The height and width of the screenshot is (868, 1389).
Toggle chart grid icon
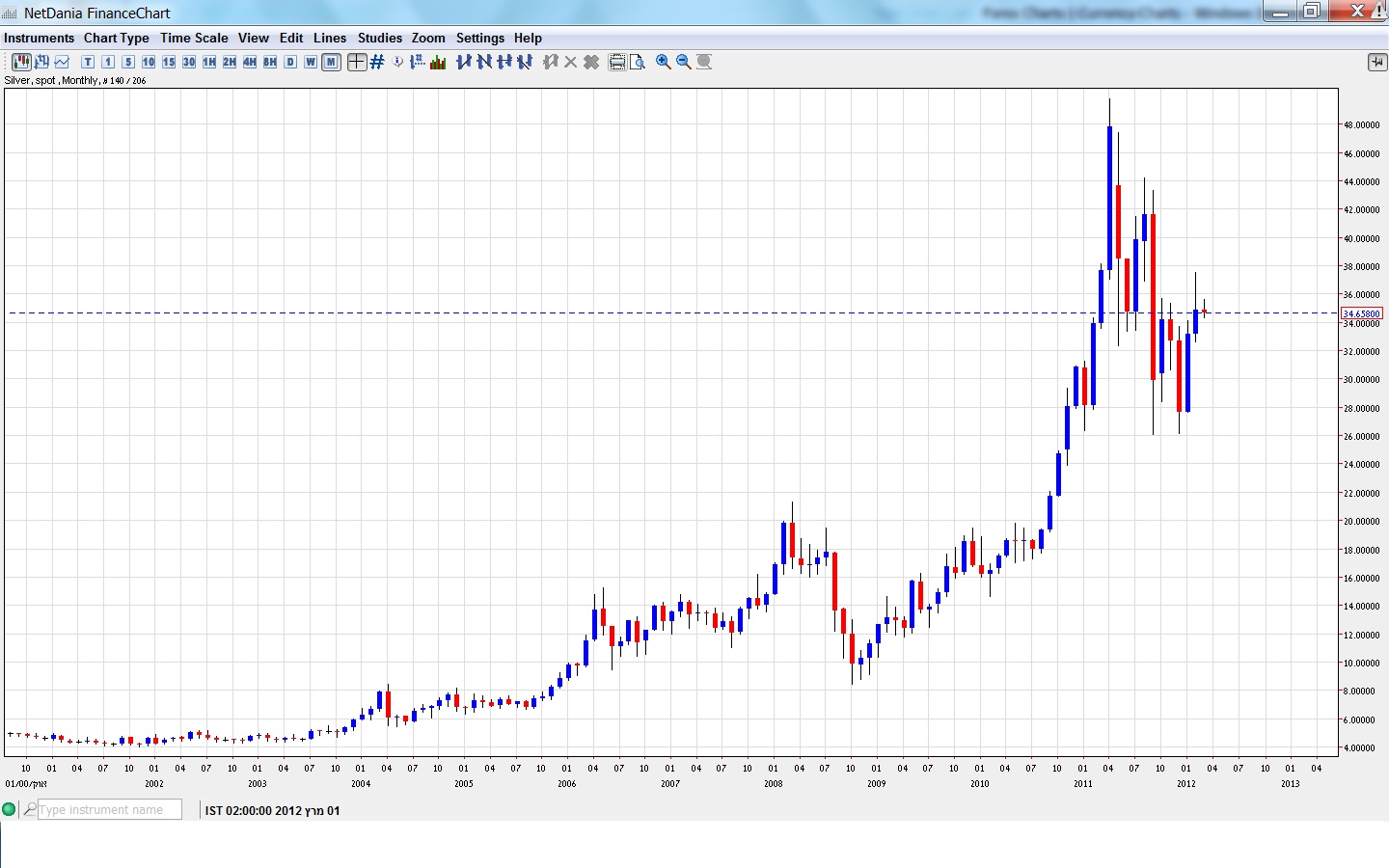pos(377,62)
